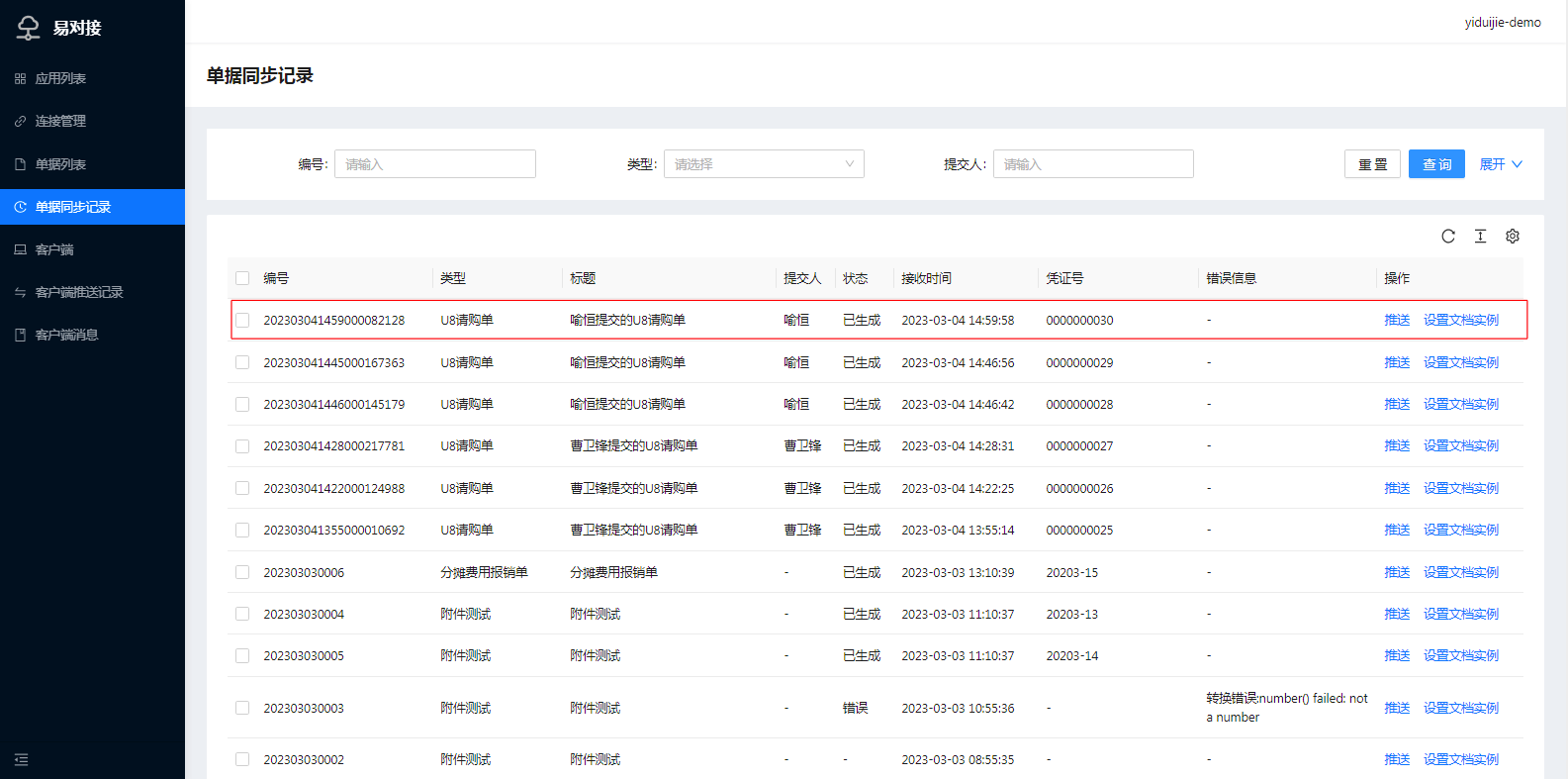Open the 类型 select dropdown

coord(764,164)
